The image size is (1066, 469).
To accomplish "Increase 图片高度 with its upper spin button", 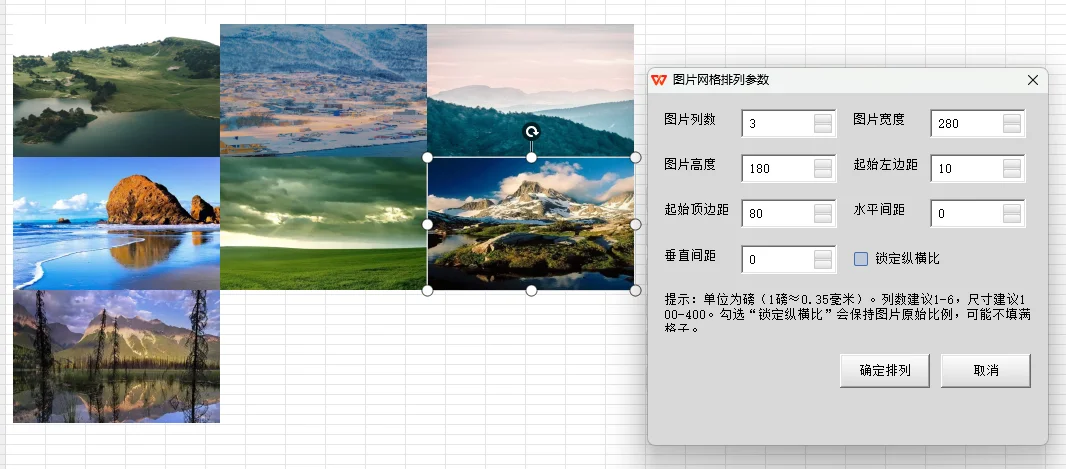I will (823, 163).
